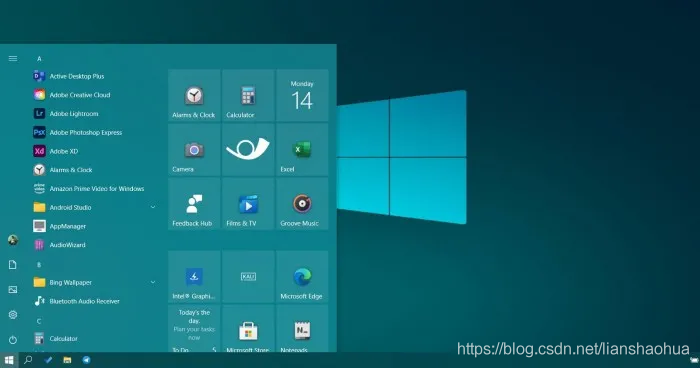This screenshot has height=368, width=700.
Task: Open the Films & TV tile
Action: pyautogui.click(x=248, y=204)
